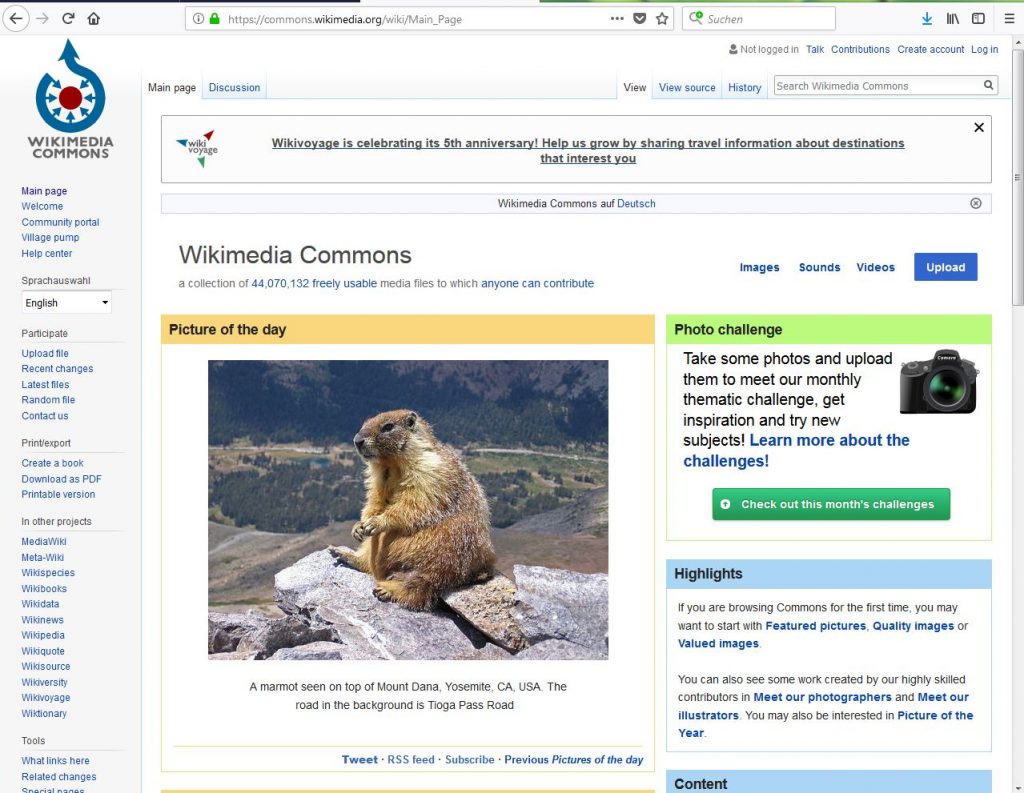Image resolution: width=1024 pixels, height=793 pixels.
Task: Click Learn more about the challenges link
Action: (796, 450)
